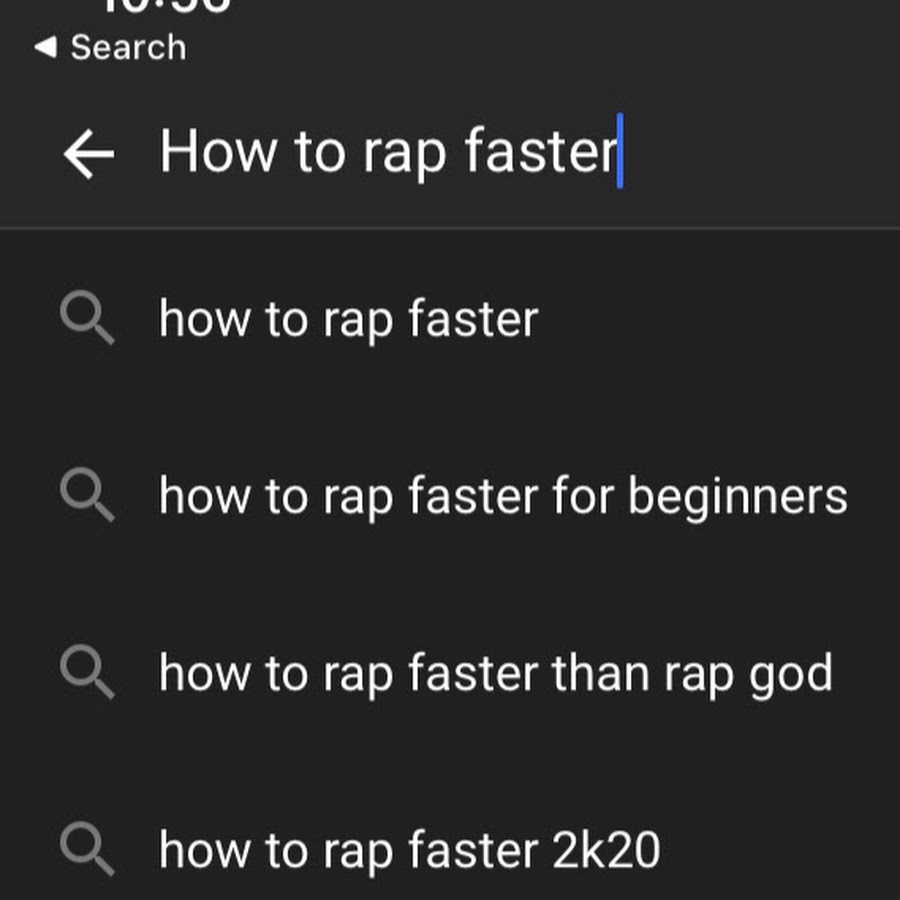Pick 'how to rap faster than rap god'
Viewport: 900px width, 900px height.
click(495, 673)
